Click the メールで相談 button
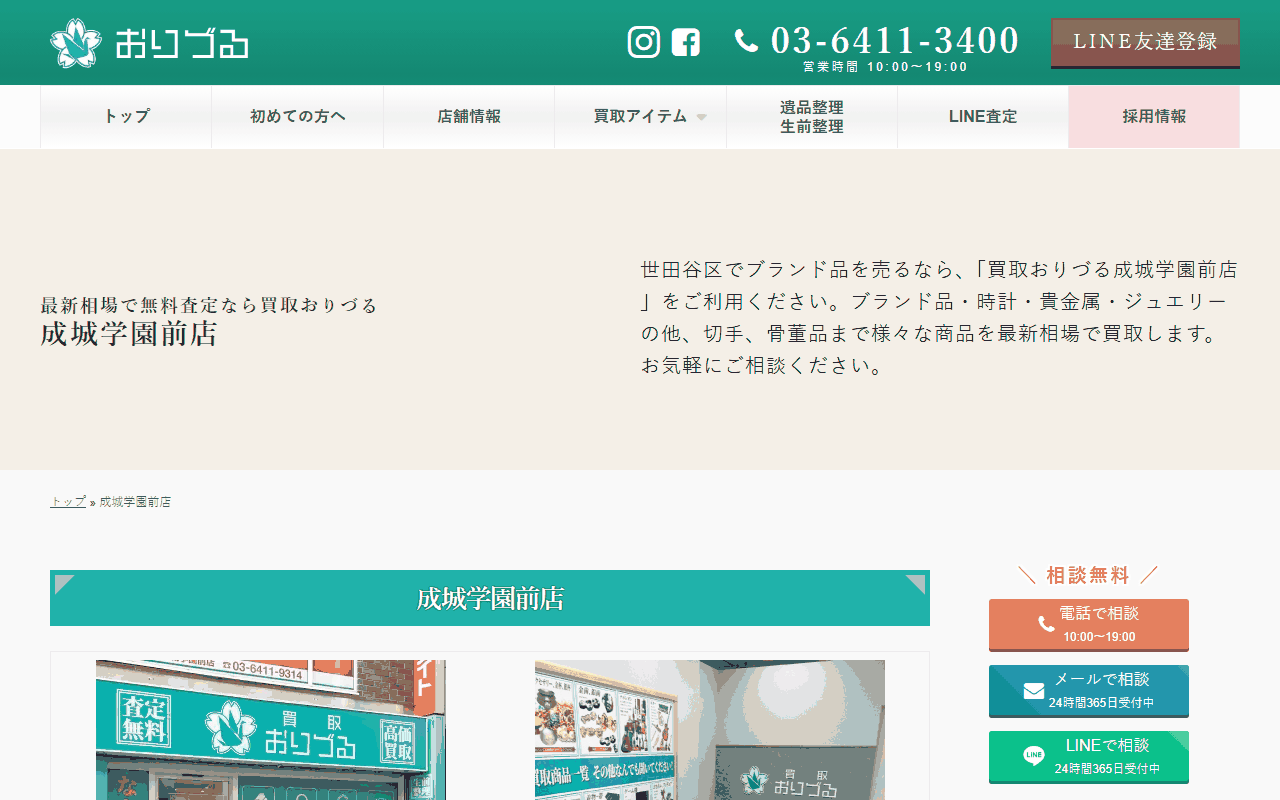 [1089, 691]
